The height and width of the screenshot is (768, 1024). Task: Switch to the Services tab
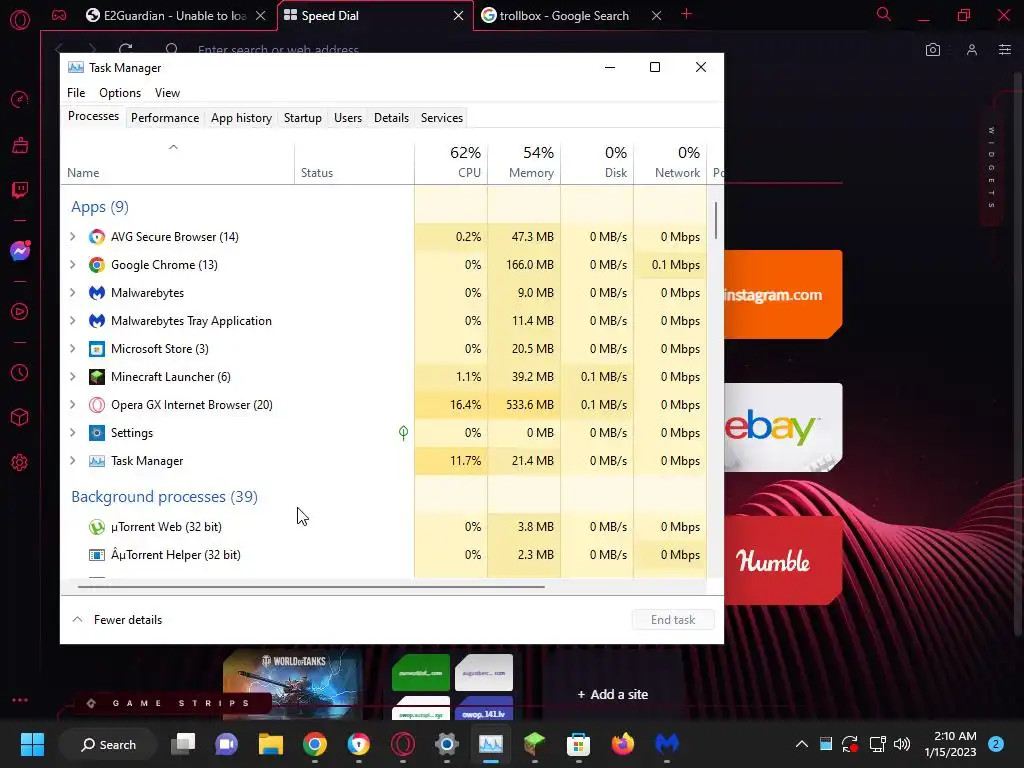point(441,118)
